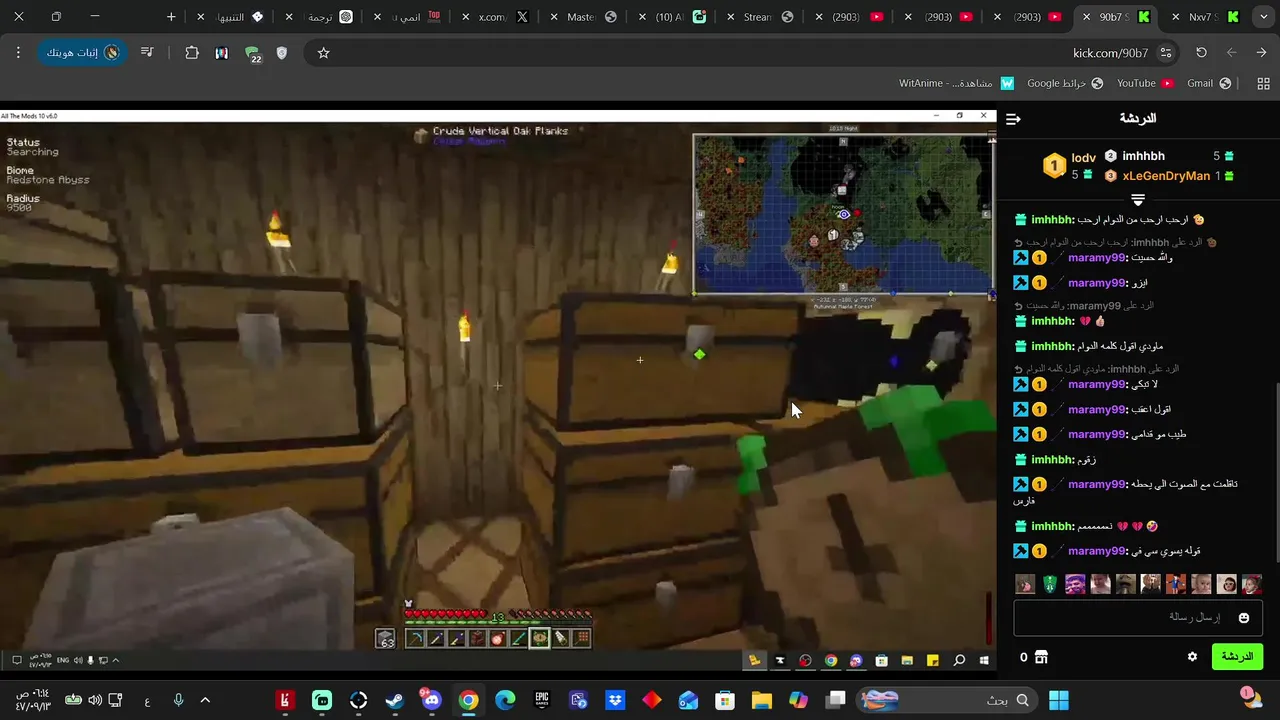Click the taskbar search box
This screenshot has width=1280, height=720.
(x=947, y=700)
